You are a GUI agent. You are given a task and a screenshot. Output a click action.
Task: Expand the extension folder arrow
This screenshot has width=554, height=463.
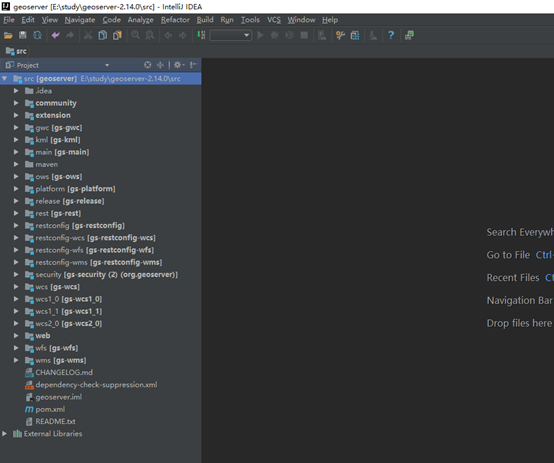(x=16, y=115)
